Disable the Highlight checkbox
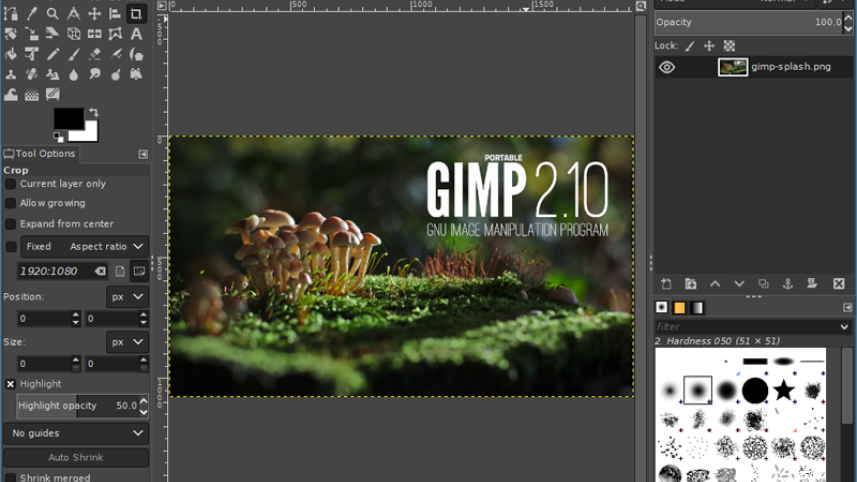The image size is (857, 482). [x=11, y=384]
